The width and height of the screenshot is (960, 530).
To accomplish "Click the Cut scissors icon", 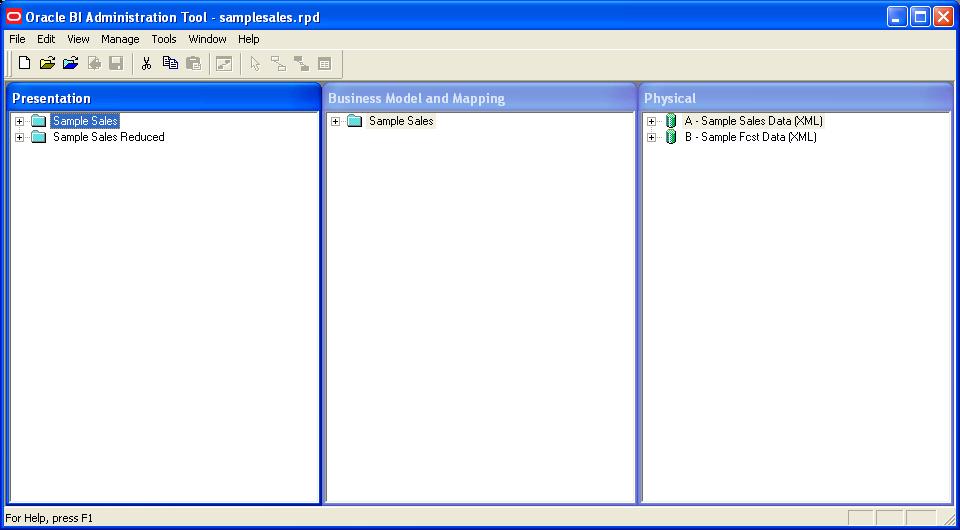I will (x=146, y=63).
